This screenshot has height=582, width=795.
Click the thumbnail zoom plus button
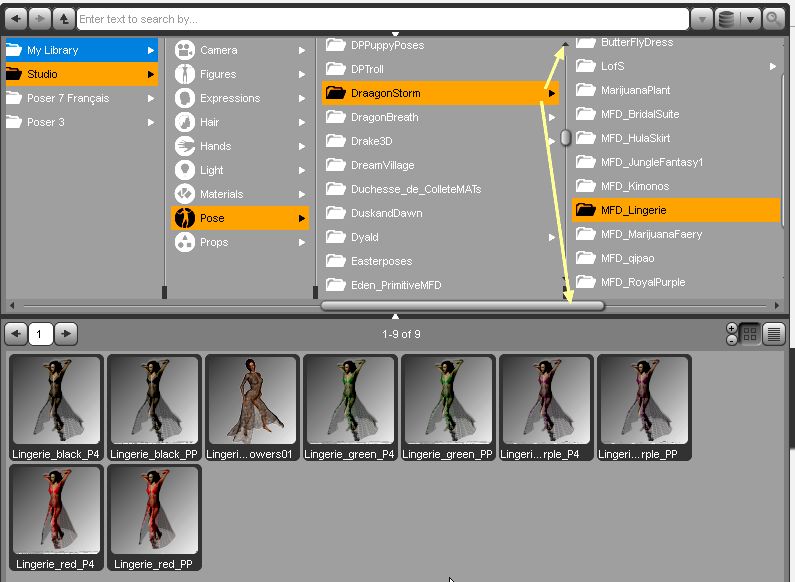(731, 329)
